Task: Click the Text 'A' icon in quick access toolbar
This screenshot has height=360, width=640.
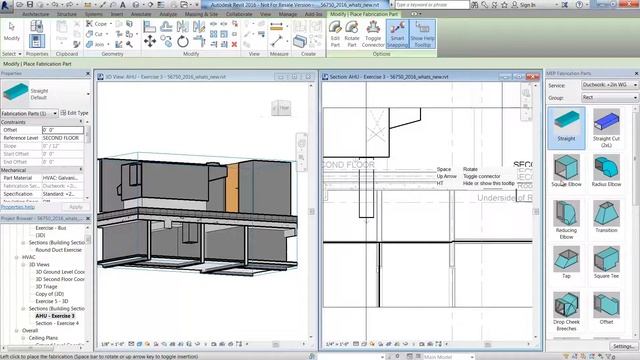Action: pos(122,5)
